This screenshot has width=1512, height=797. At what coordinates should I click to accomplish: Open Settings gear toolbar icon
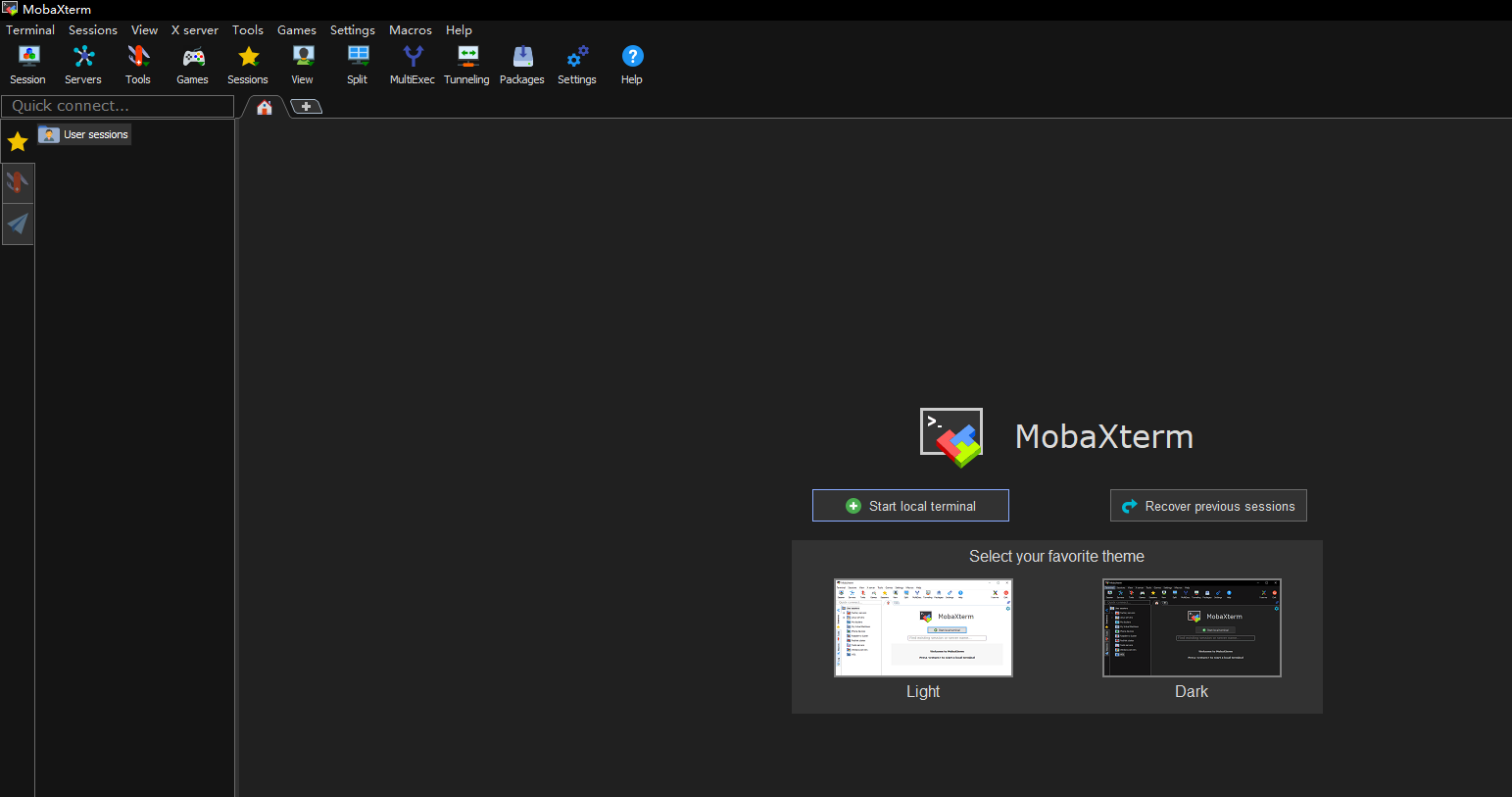pyautogui.click(x=577, y=66)
